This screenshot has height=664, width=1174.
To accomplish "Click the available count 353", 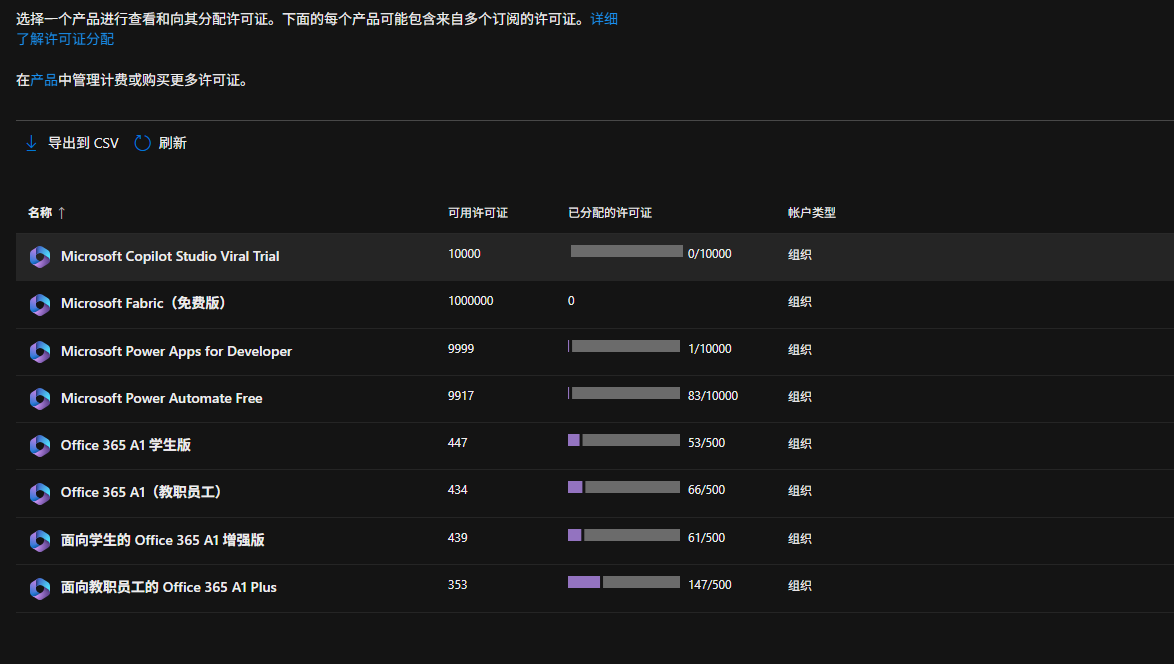I will [457, 585].
